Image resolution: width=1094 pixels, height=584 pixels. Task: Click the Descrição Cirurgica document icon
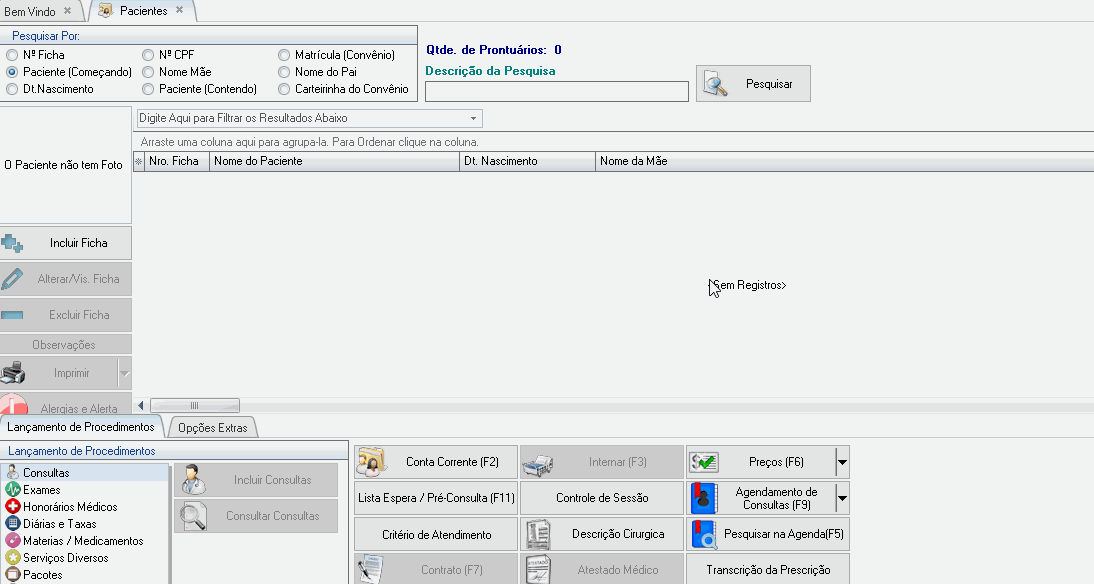coord(538,534)
